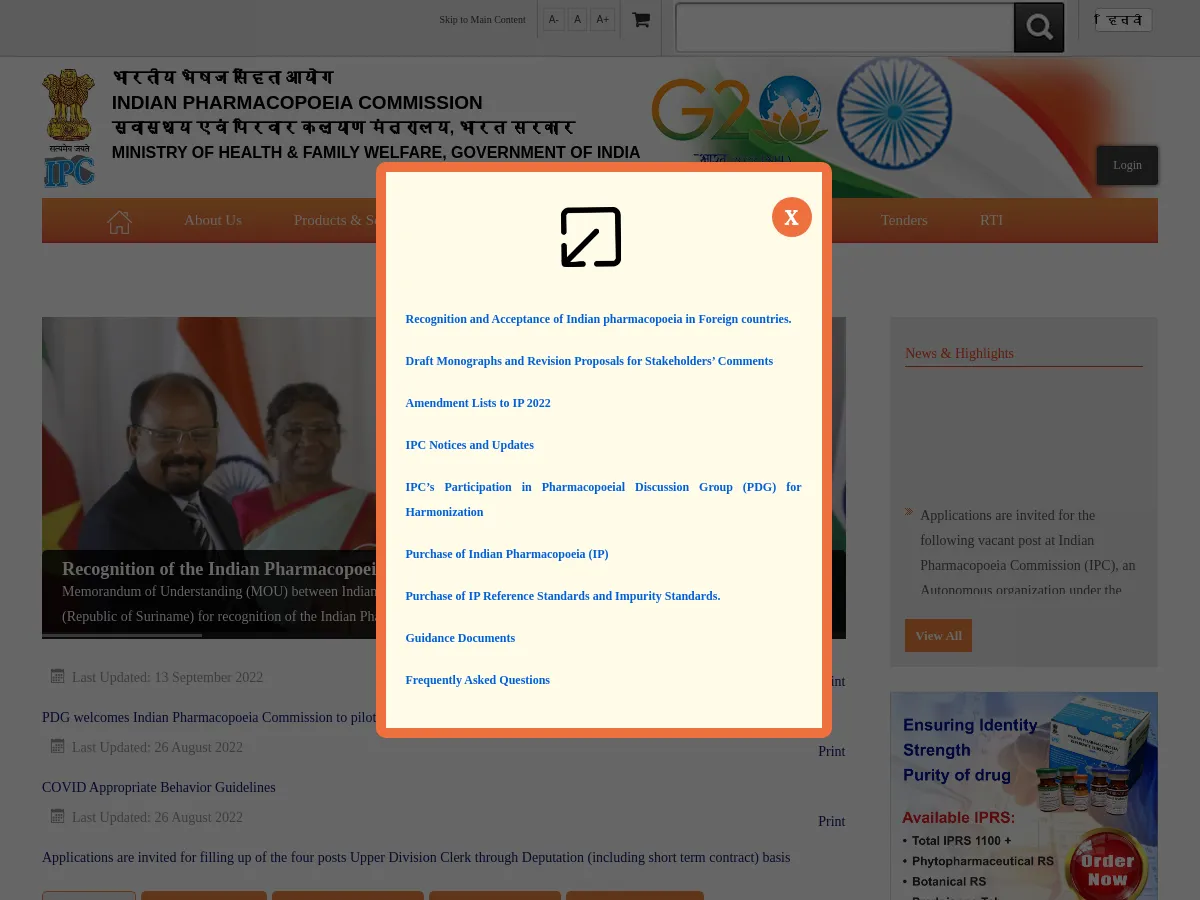Open Purchase of Indian Pharmacopoeia (IP) link
Screen dimensions: 1200x900
(506, 554)
